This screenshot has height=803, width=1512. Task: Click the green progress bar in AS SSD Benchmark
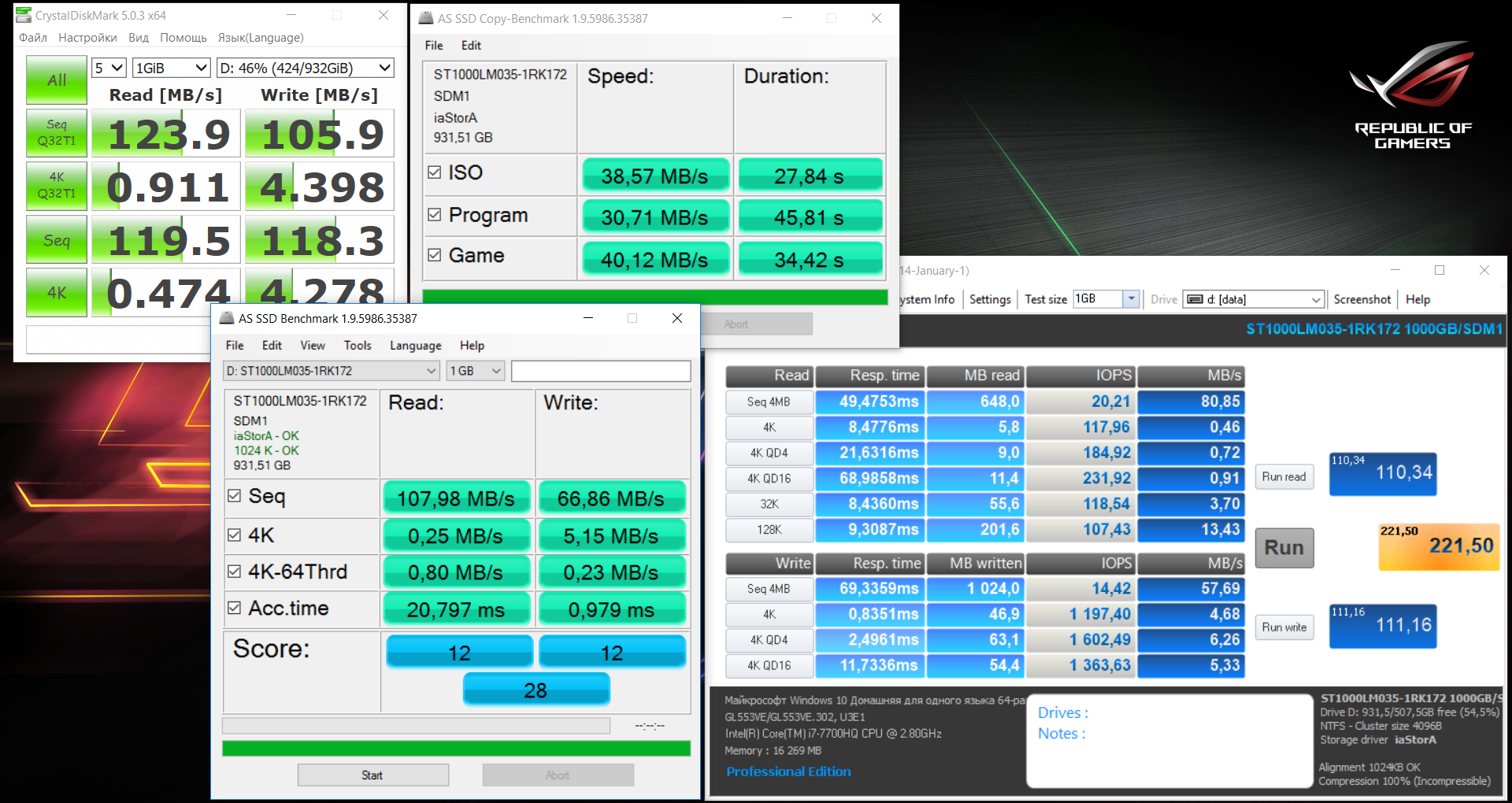pos(456,748)
